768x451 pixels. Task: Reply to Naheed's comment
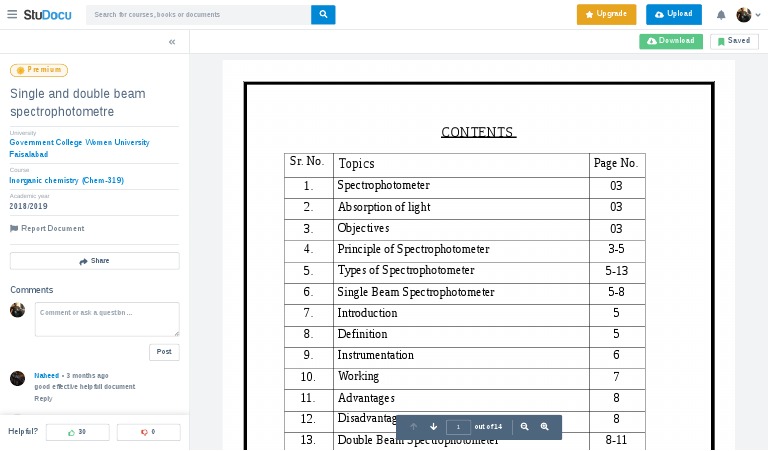[43, 399]
